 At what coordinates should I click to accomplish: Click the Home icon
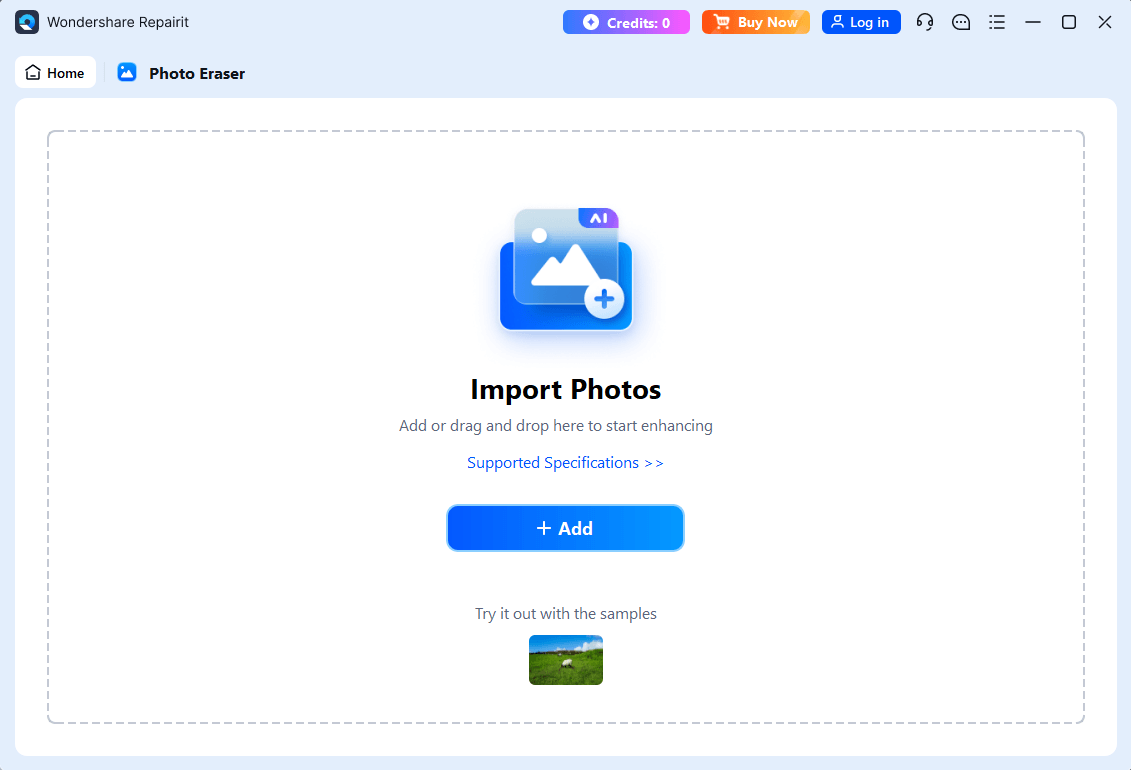coord(31,72)
